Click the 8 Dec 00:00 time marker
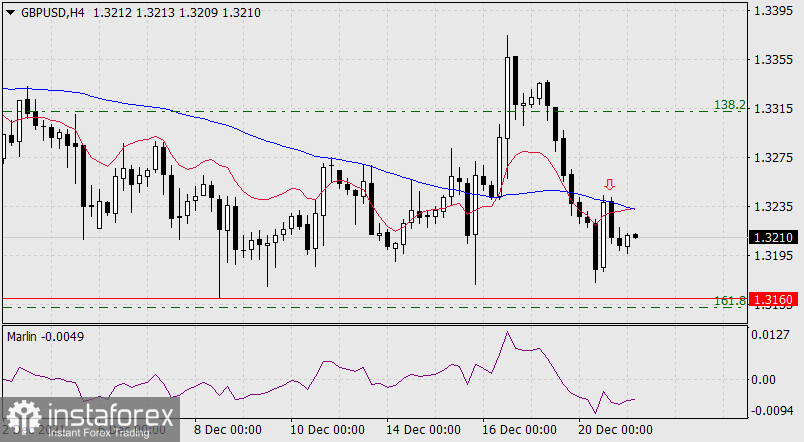 point(229,430)
